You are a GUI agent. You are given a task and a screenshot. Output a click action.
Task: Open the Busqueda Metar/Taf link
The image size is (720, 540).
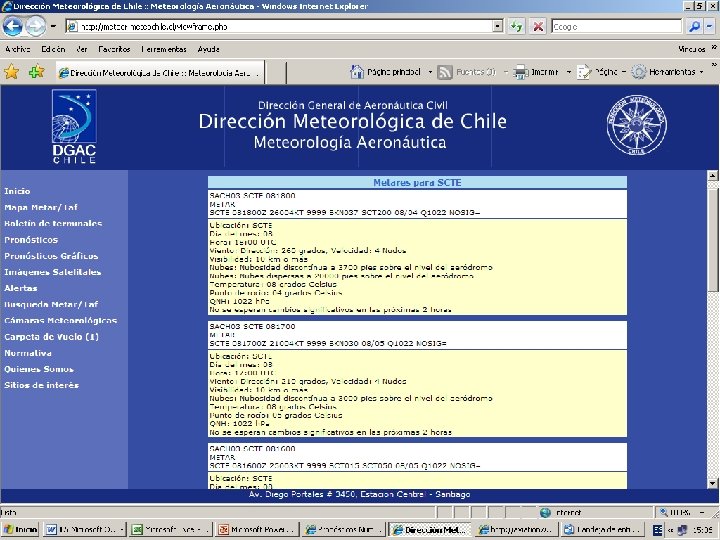tap(51, 304)
